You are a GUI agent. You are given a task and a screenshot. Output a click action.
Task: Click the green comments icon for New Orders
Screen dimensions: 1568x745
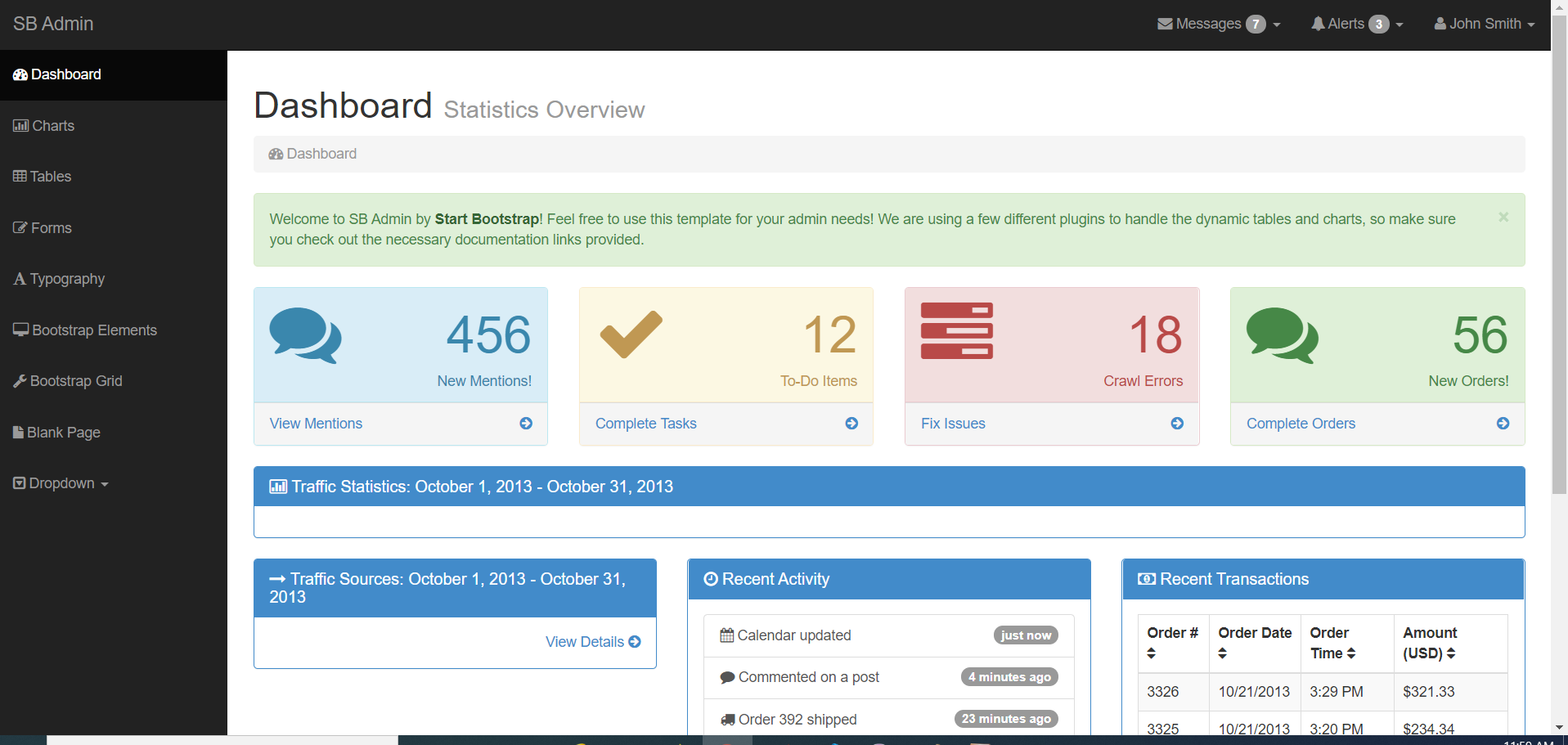click(x=1282, y=335)
